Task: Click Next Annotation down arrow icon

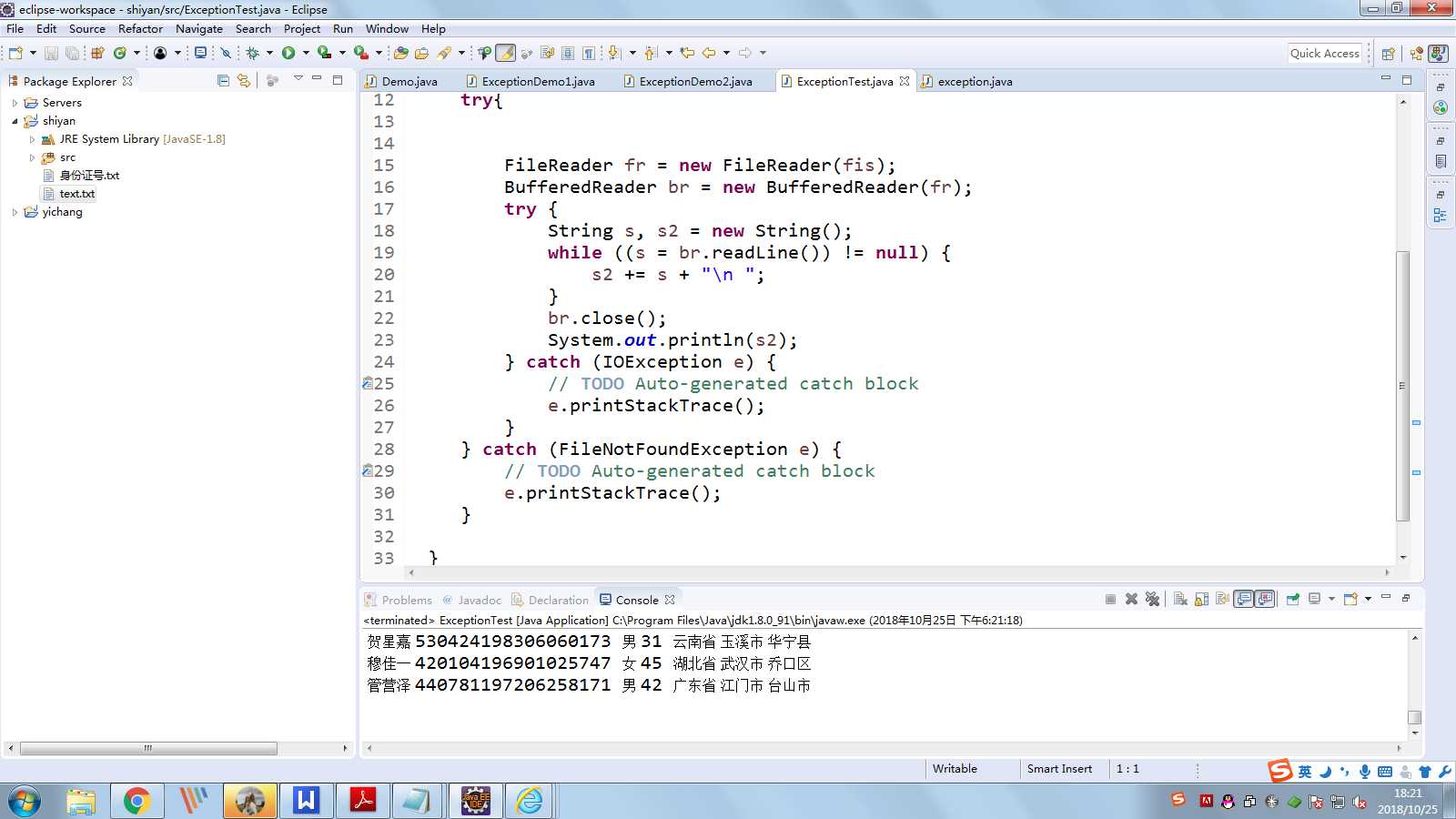Action: pos(614,53)
